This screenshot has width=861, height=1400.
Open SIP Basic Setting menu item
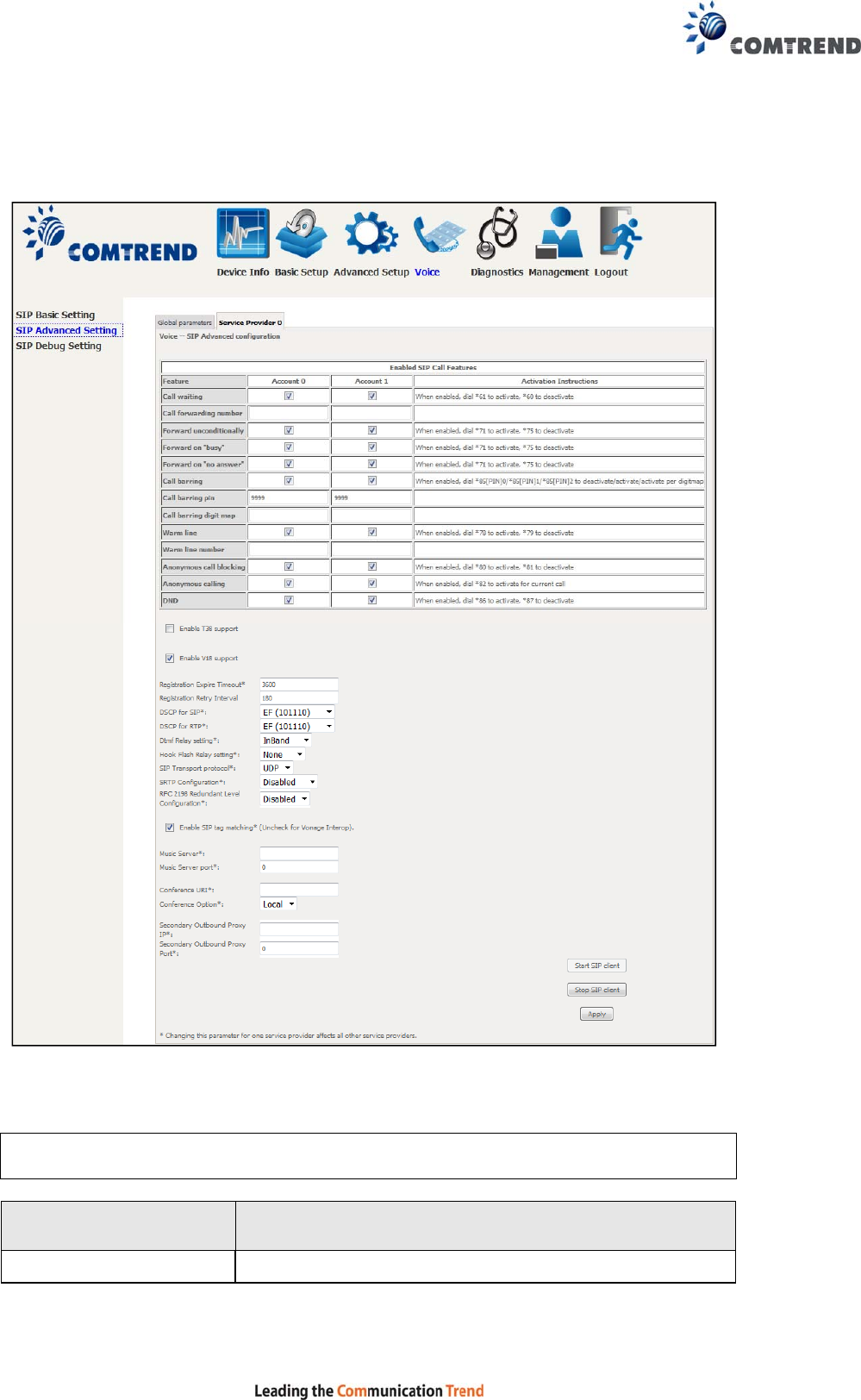coord(55,315)
